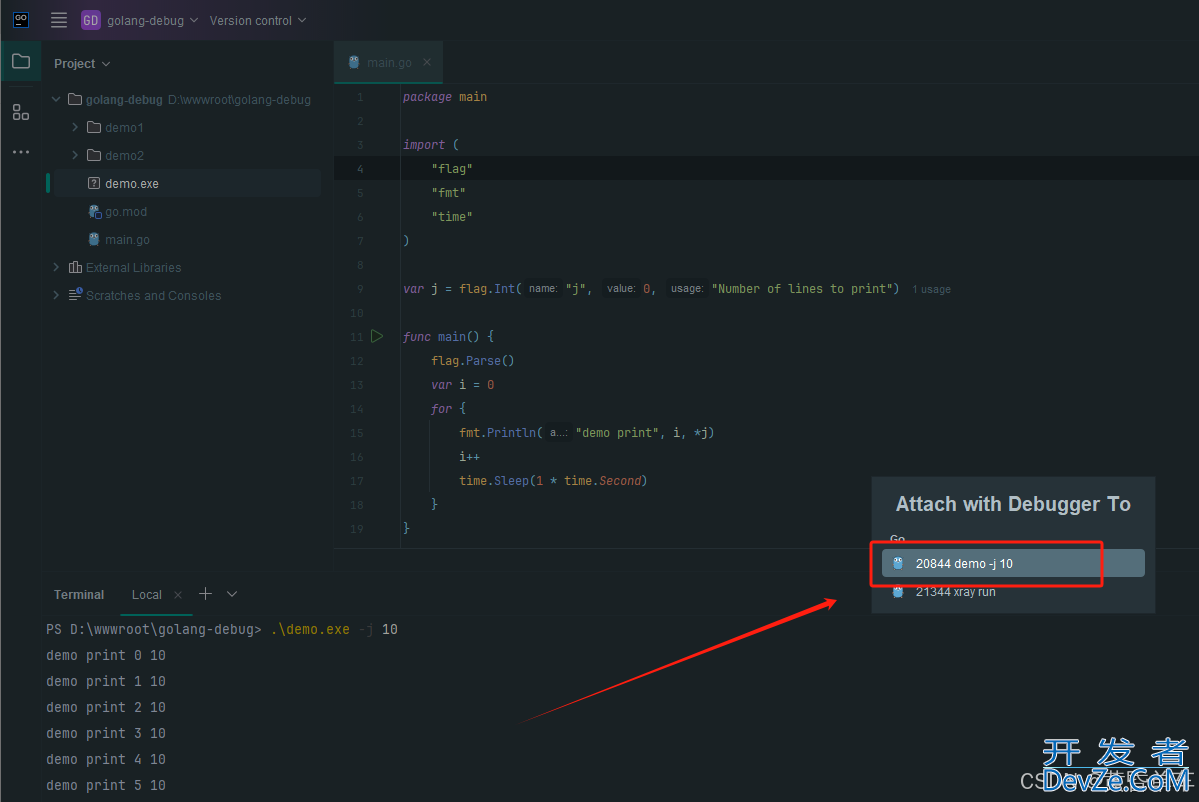This screenshot has width=1199, height=802.
Task: Open the Project view dropdown
Action: click(82, 63)
